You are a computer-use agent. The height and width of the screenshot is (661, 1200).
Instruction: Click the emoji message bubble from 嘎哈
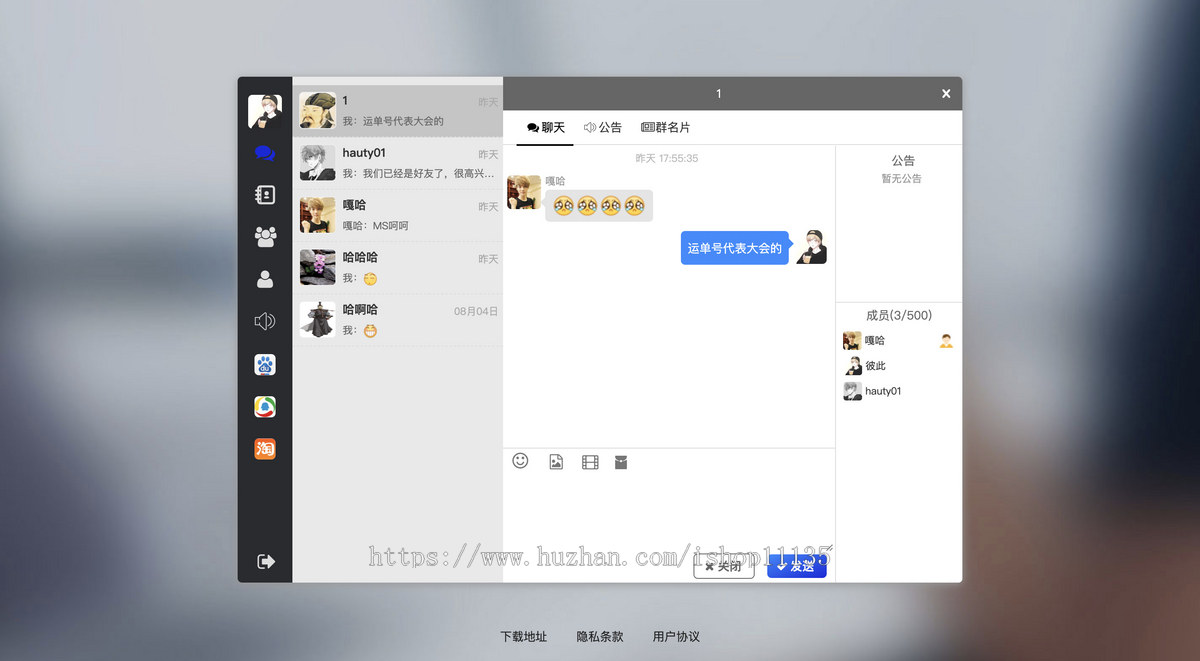click(599, 206)
